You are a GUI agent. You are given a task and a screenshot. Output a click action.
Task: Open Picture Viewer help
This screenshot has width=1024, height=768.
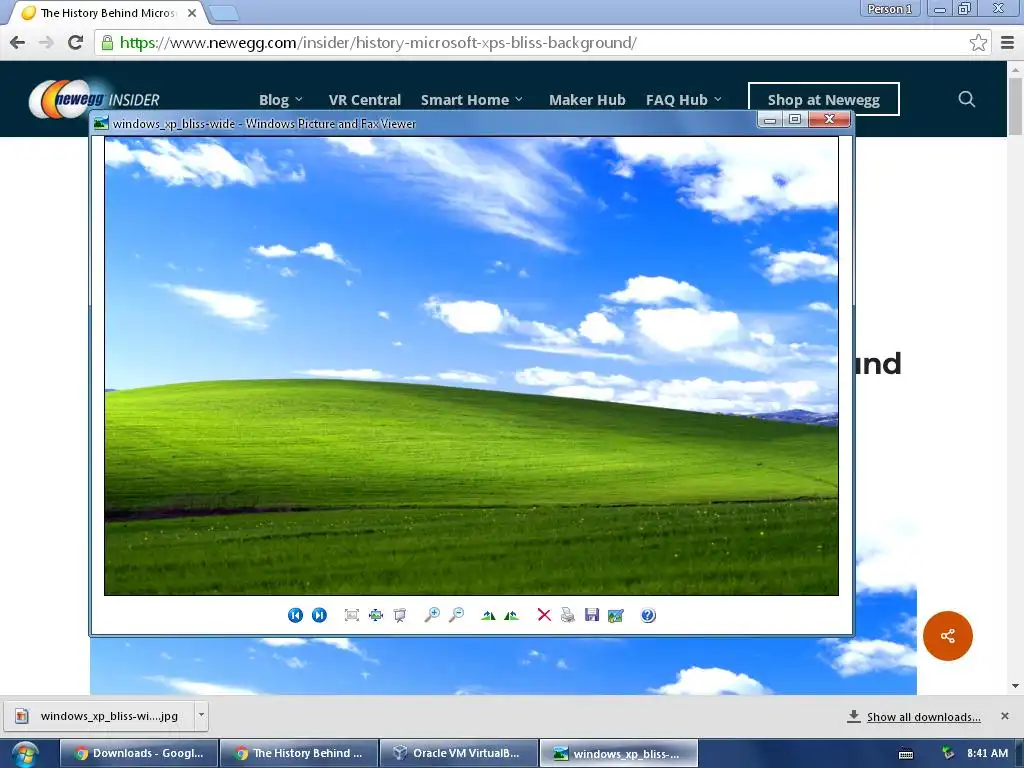[x=648, y=615]
